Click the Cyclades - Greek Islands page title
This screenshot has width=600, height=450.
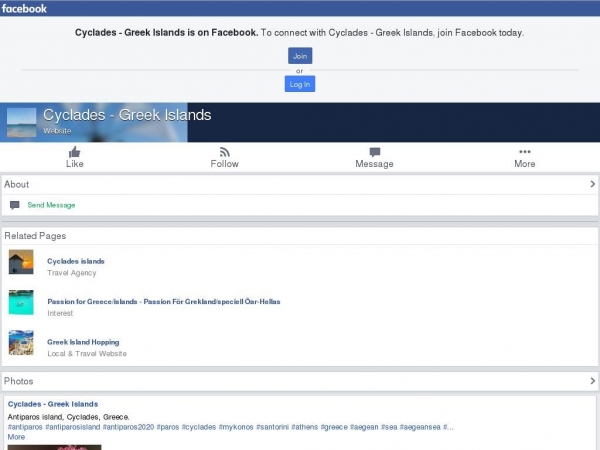click(127, 115)
